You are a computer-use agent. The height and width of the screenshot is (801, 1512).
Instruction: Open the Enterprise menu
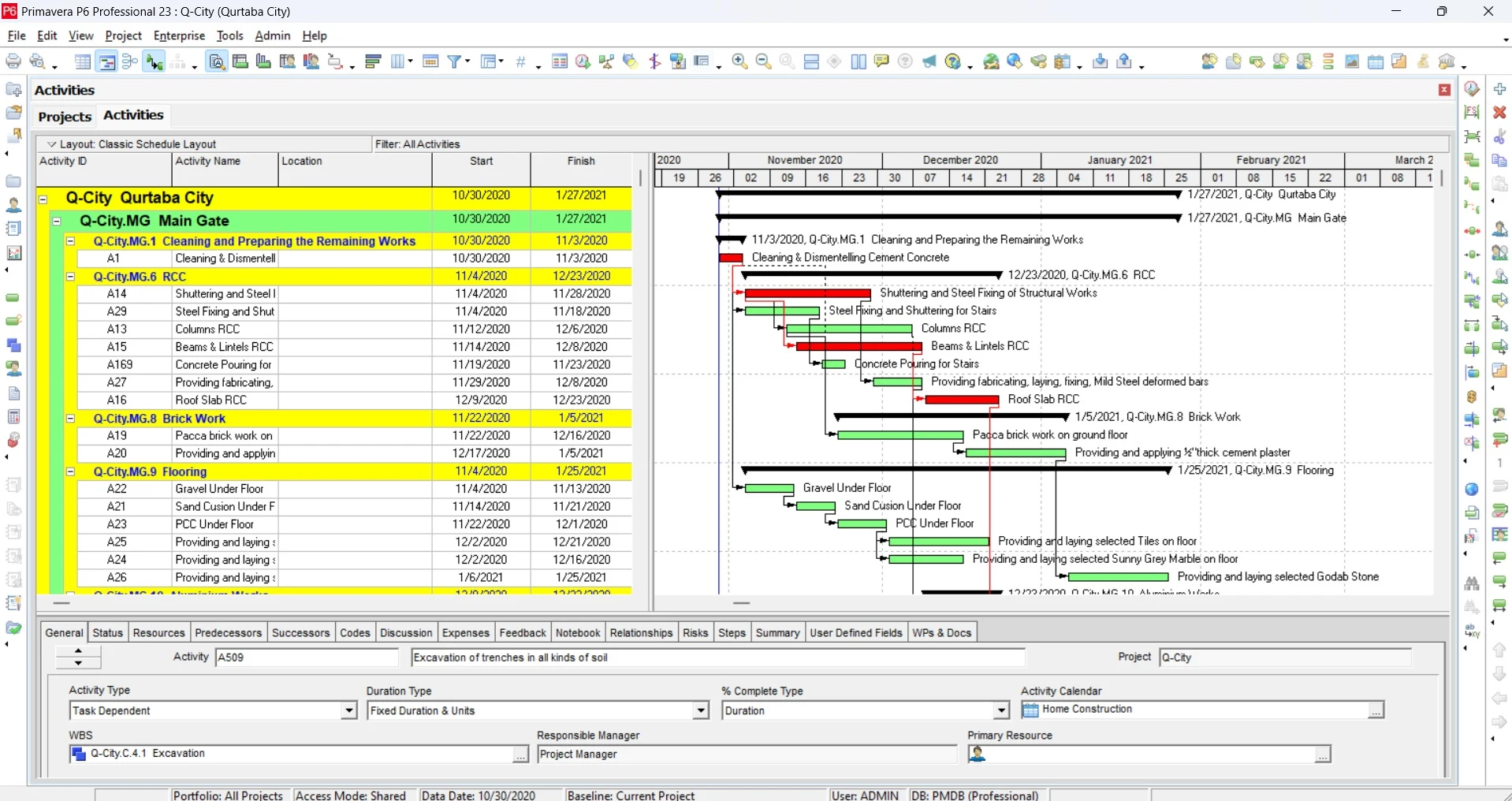179,35
